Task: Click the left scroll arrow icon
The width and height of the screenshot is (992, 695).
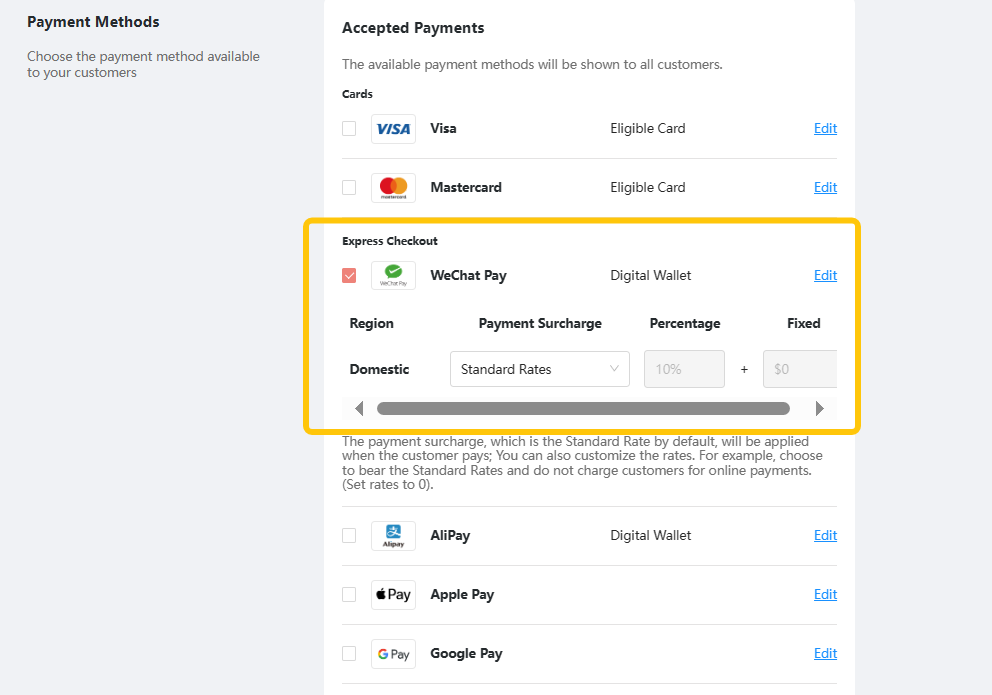Action: [x=359, y=409]
